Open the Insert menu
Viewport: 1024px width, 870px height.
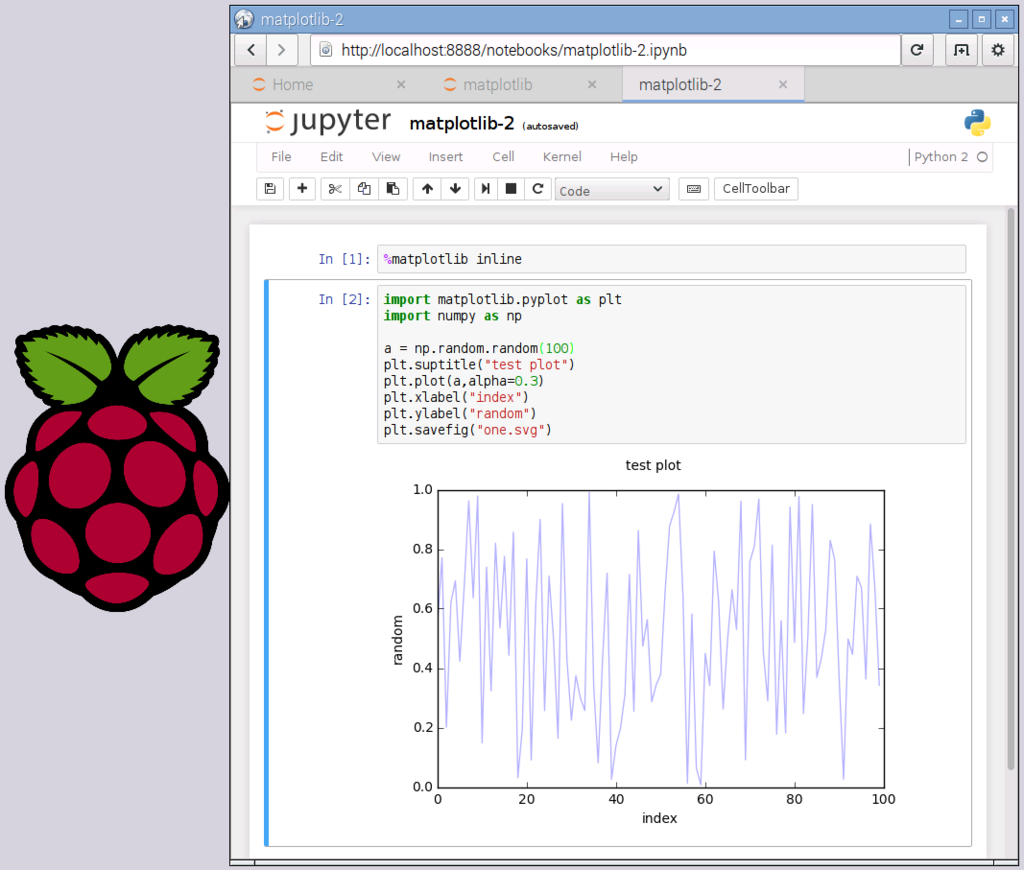(445, 157)
